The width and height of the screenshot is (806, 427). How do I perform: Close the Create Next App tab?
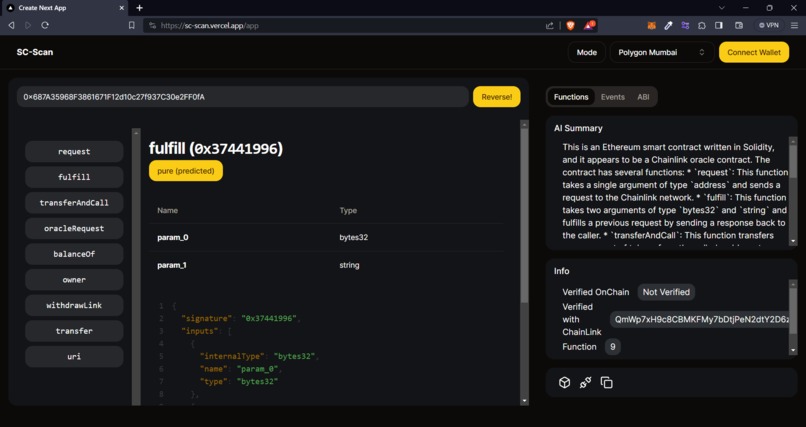pos(122,8)
